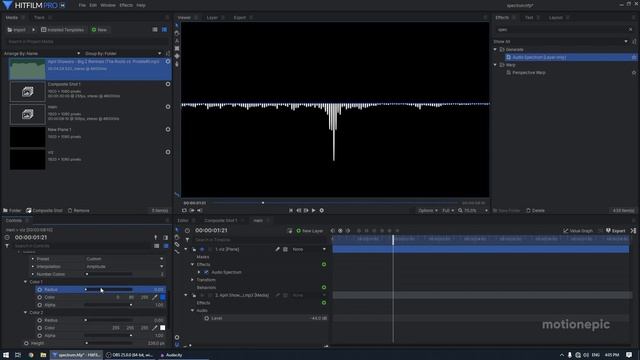Step back one frame in viewer
The height and width of the screenshot is (360, 640).
pyautogui.click(x=298, y=210)
